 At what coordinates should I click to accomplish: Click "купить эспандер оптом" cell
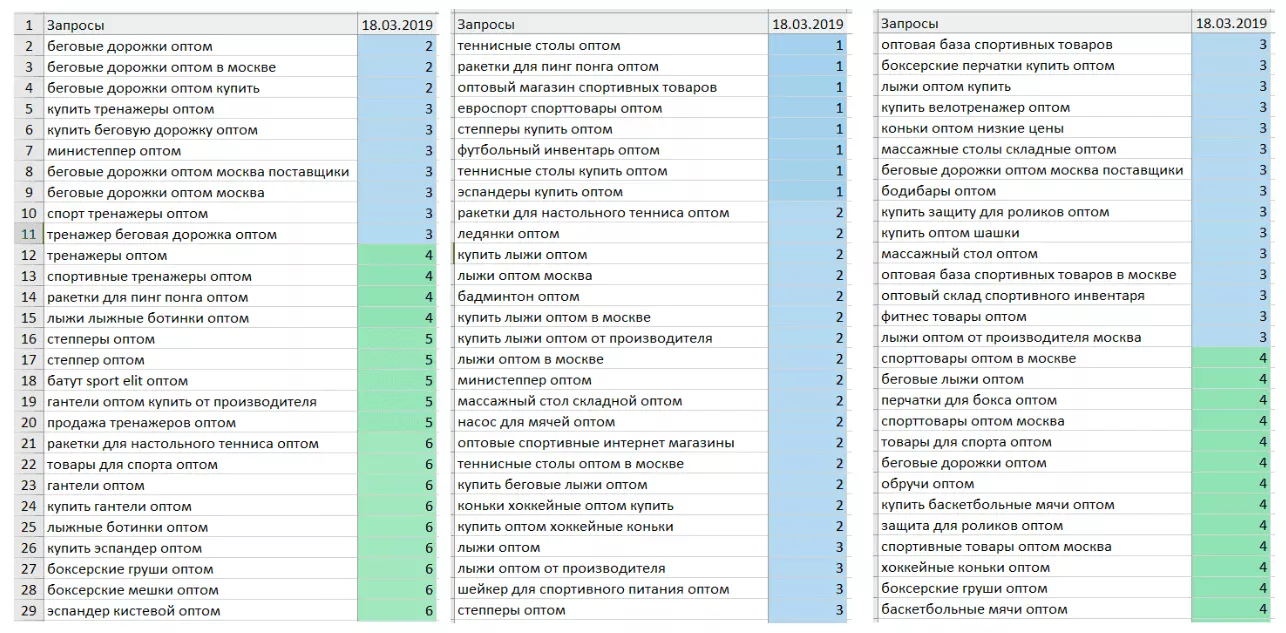pyautogui.click(x=200, y=548)
